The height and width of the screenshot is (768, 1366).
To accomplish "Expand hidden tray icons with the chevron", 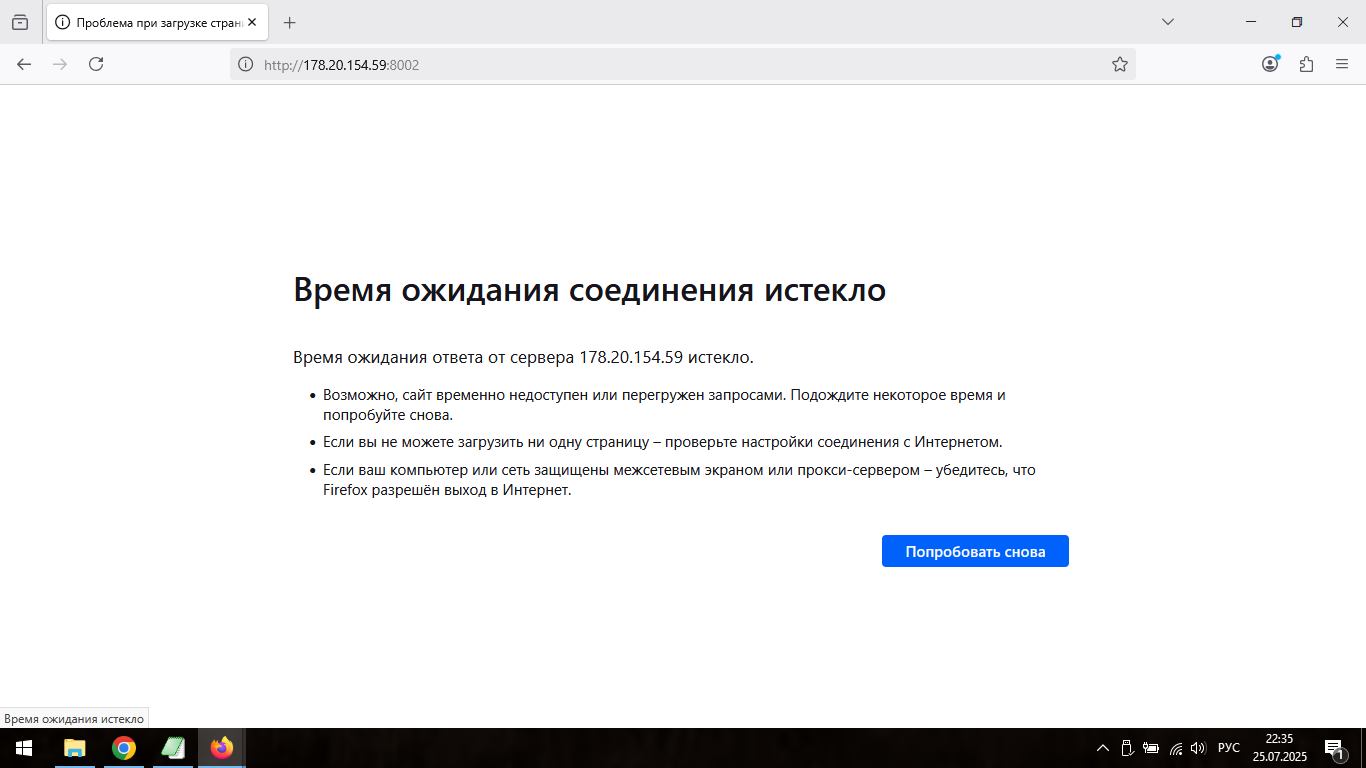I will pyautogui.click(x=1102, y=748).
